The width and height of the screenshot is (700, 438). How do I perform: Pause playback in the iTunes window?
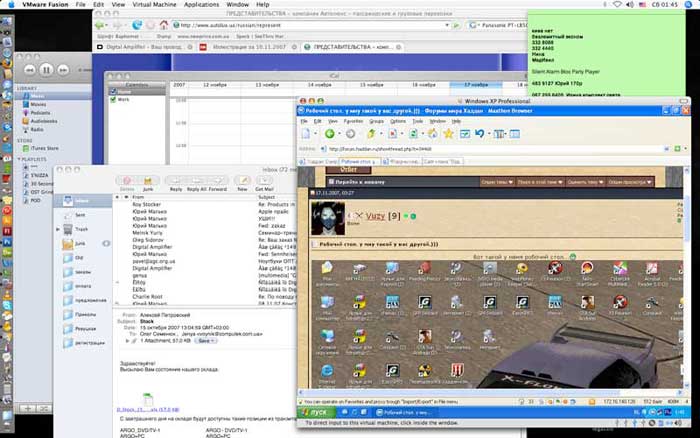pyautogui.click(x=46, y=70)
